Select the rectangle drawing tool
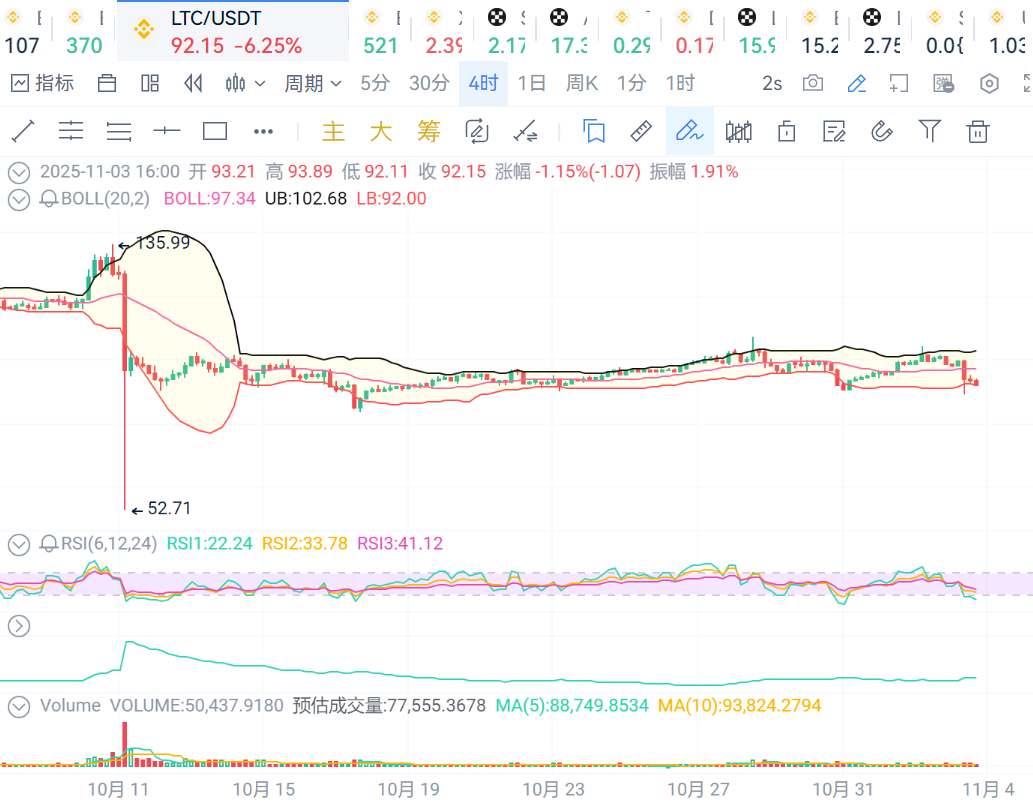 coord(215,131)
